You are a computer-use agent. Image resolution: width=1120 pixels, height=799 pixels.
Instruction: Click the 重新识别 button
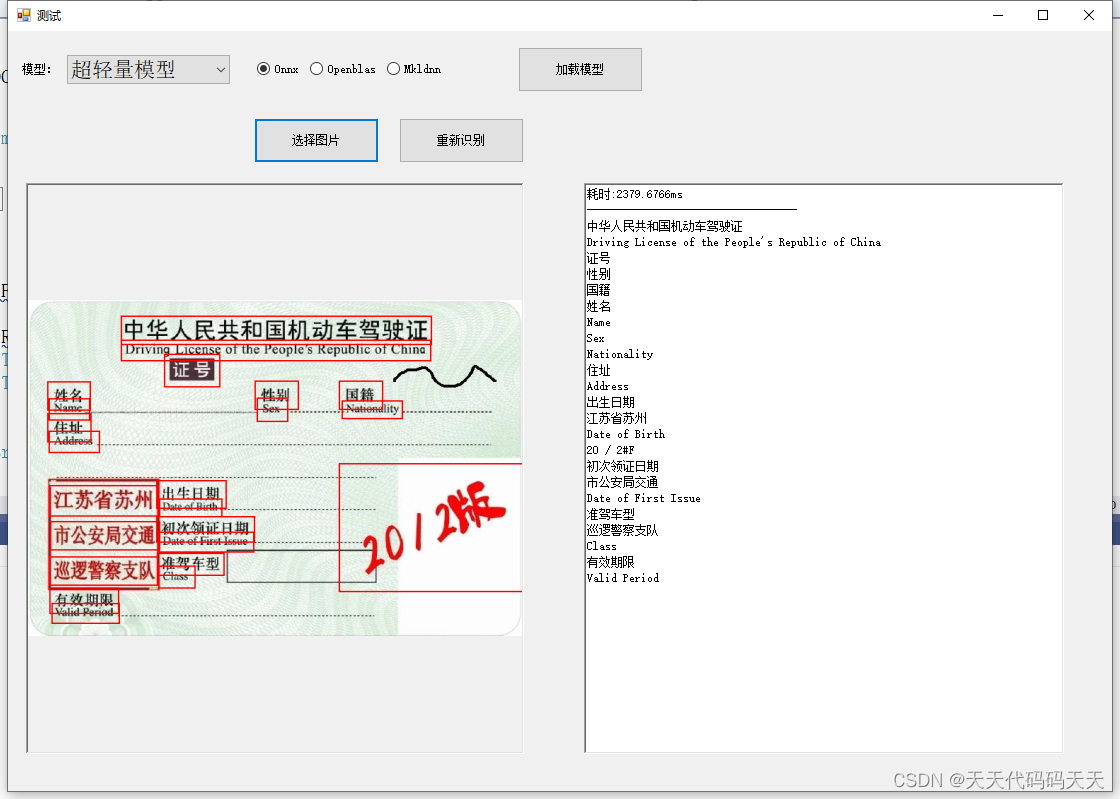click(460, 140)
